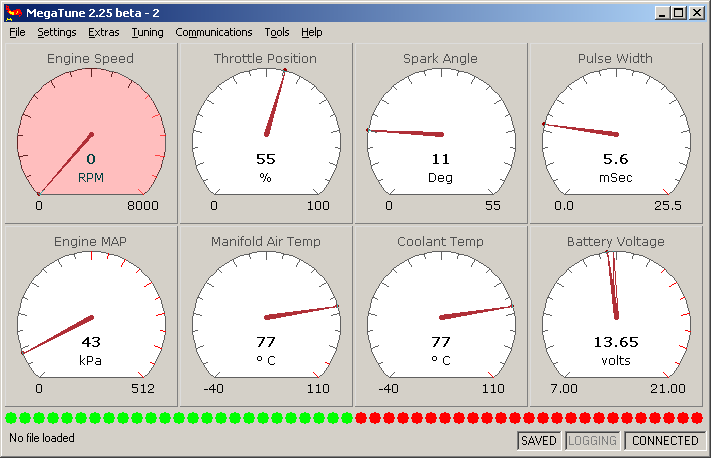The height and width of the screenshot is (458, 711).
Task: Click the '512' Engine MAP scale maximum
Action: click(143, 389)
